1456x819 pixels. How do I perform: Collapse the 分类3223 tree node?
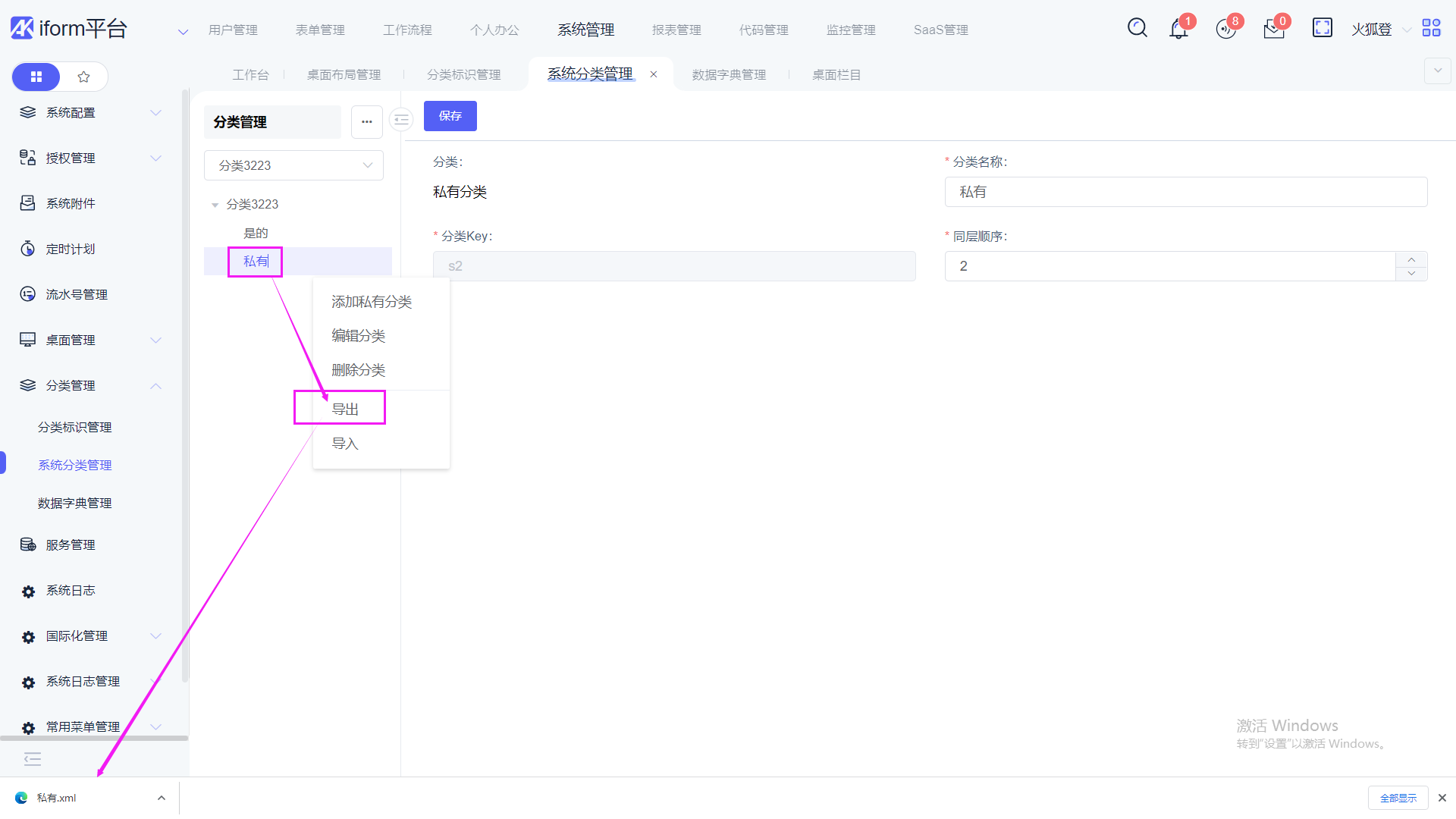pos(215,205)
